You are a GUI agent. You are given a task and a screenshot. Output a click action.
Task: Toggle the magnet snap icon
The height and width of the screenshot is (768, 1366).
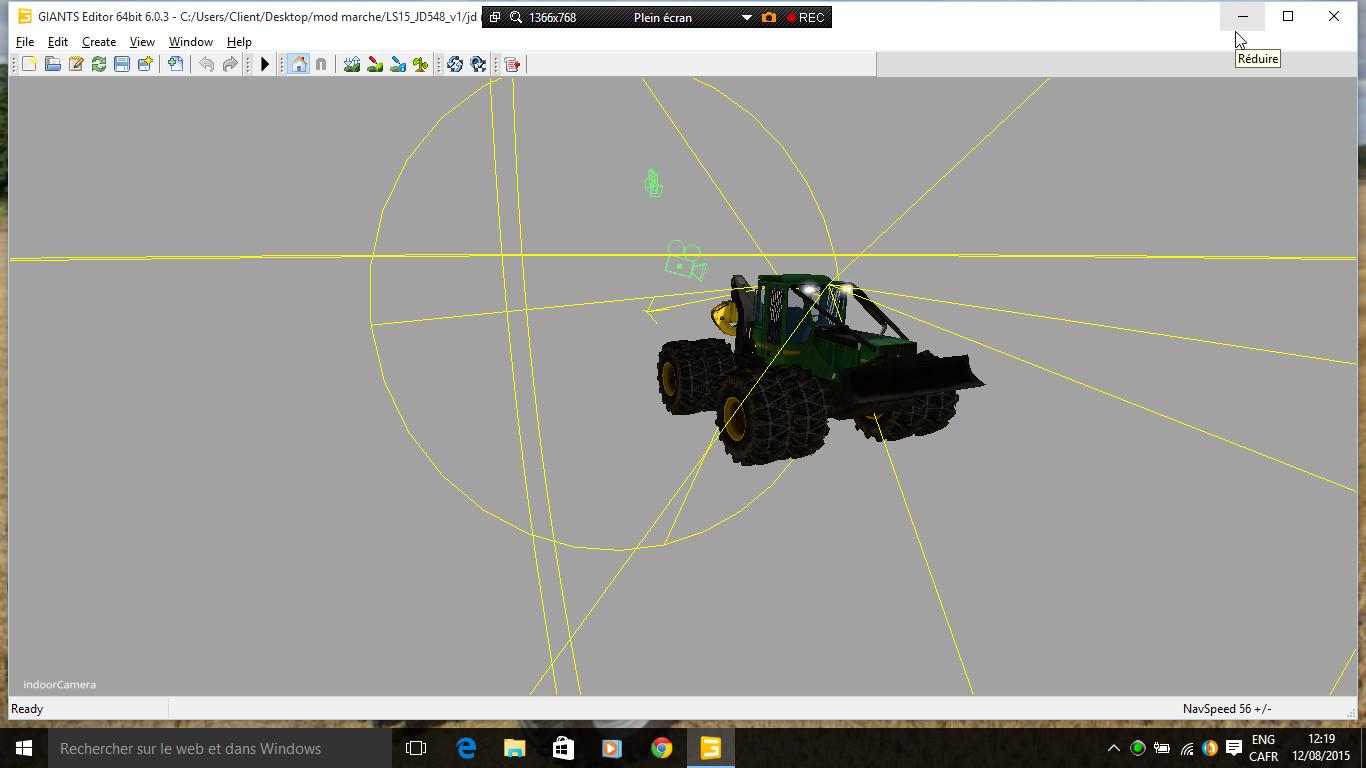[321, 64]
